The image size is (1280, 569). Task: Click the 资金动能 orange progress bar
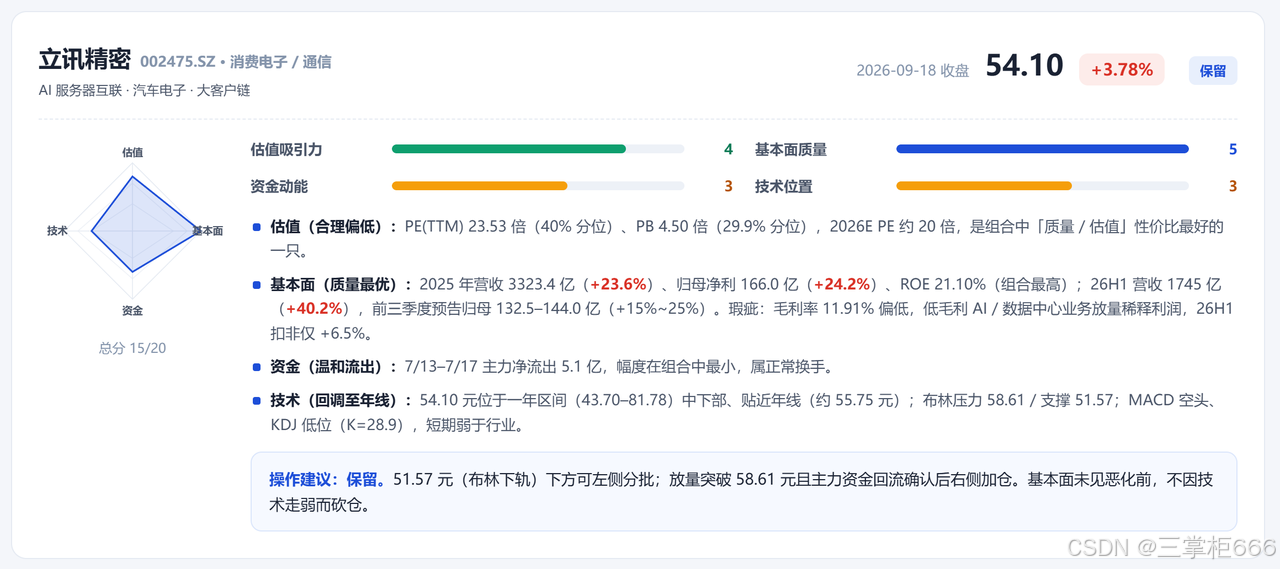click(538, 186)
